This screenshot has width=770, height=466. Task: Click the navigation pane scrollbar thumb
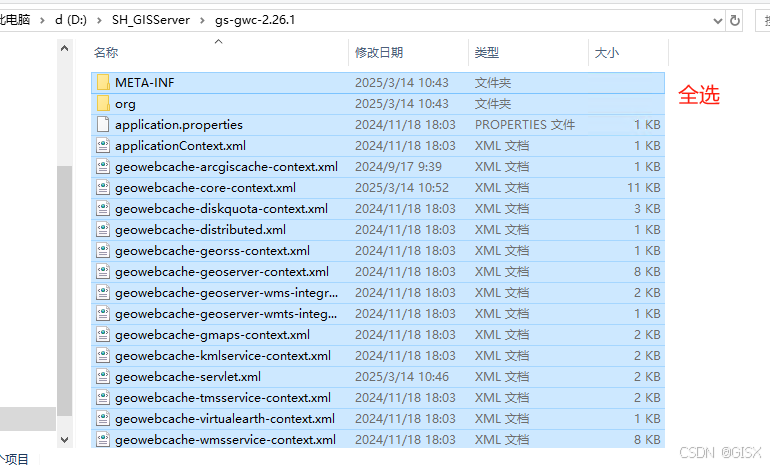tap(64, 291)
